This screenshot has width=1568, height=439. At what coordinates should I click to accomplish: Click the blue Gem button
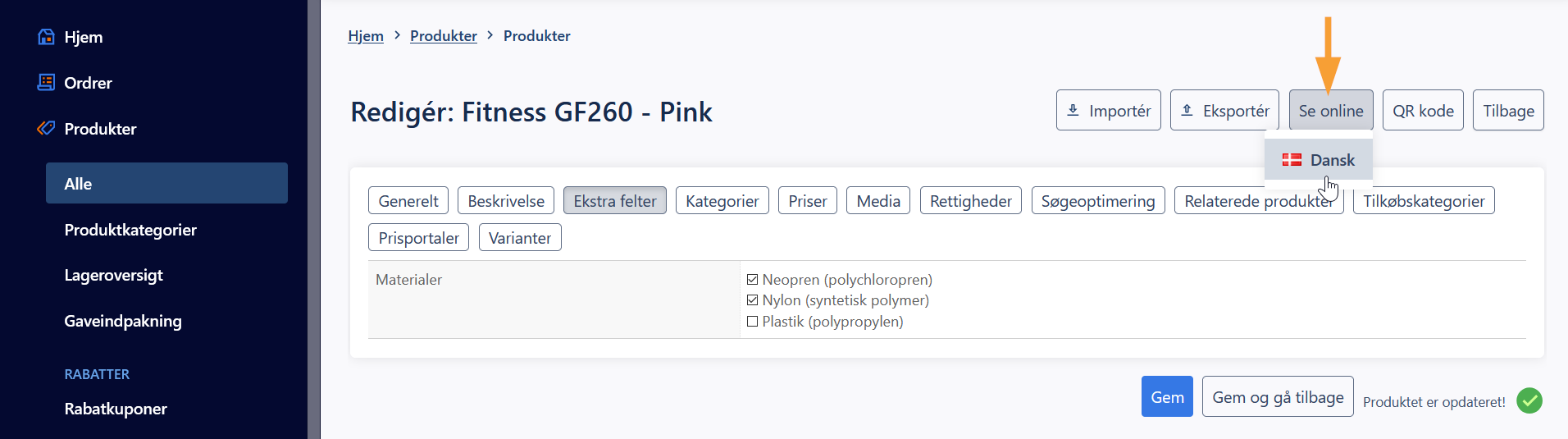[1167, 397]
